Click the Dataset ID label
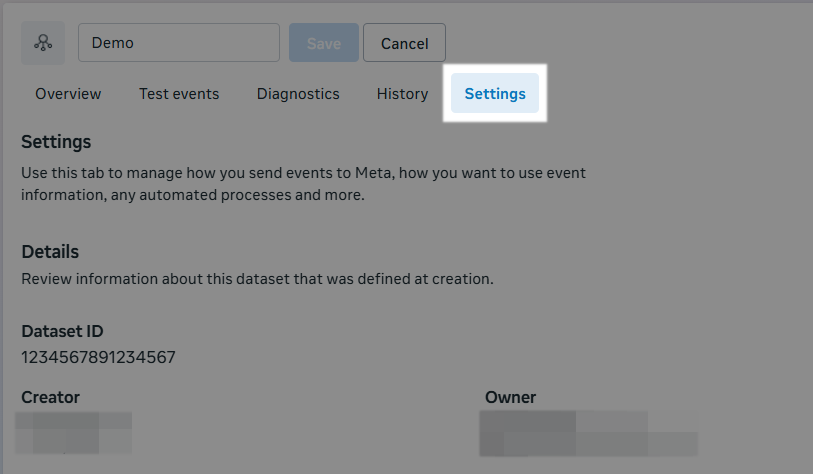 click(62, 331)
